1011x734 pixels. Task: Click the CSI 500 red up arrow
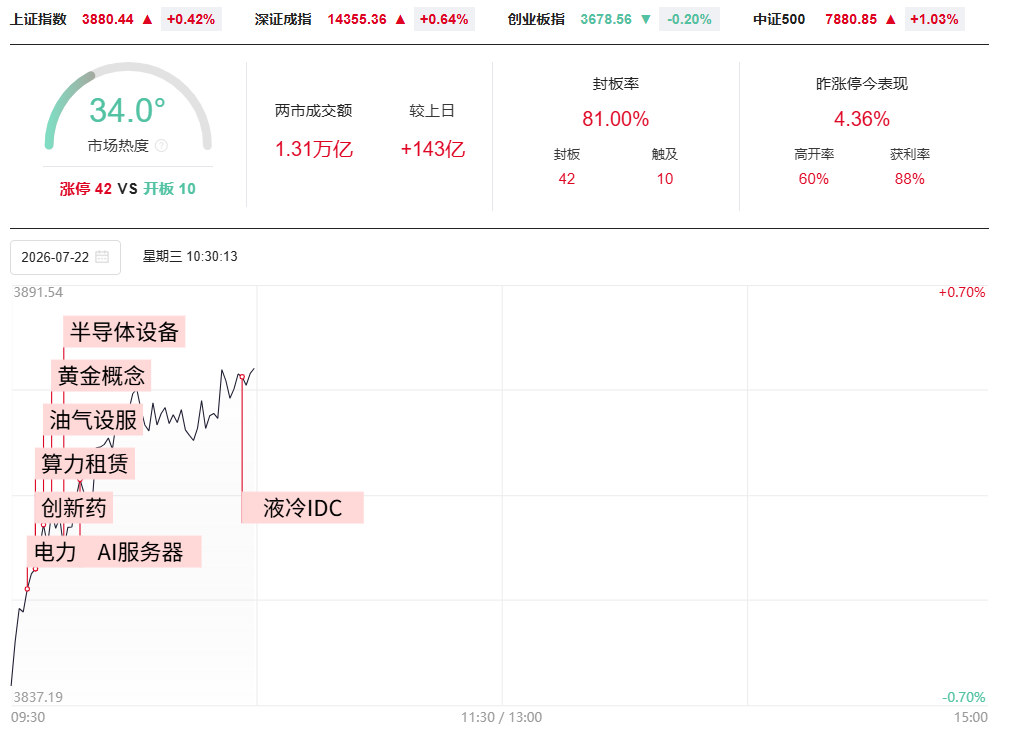pyautogui.click(x=891, y=19)
